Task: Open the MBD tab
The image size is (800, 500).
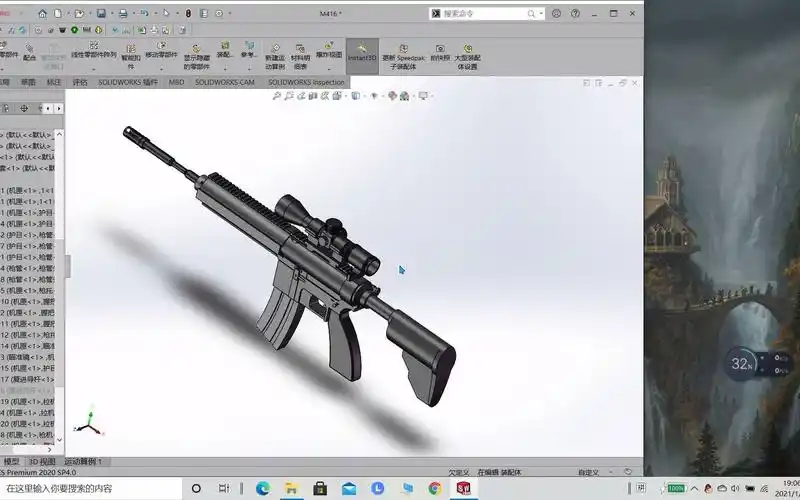Action: [x=177, y=82]
